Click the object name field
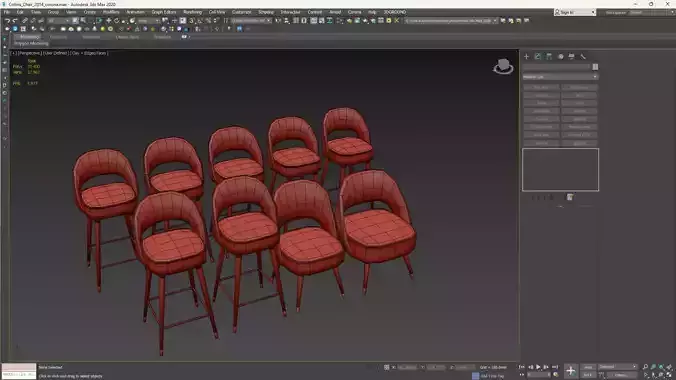Screen dimensions: 676x380 pyautogui.click(x=557, y=67)
